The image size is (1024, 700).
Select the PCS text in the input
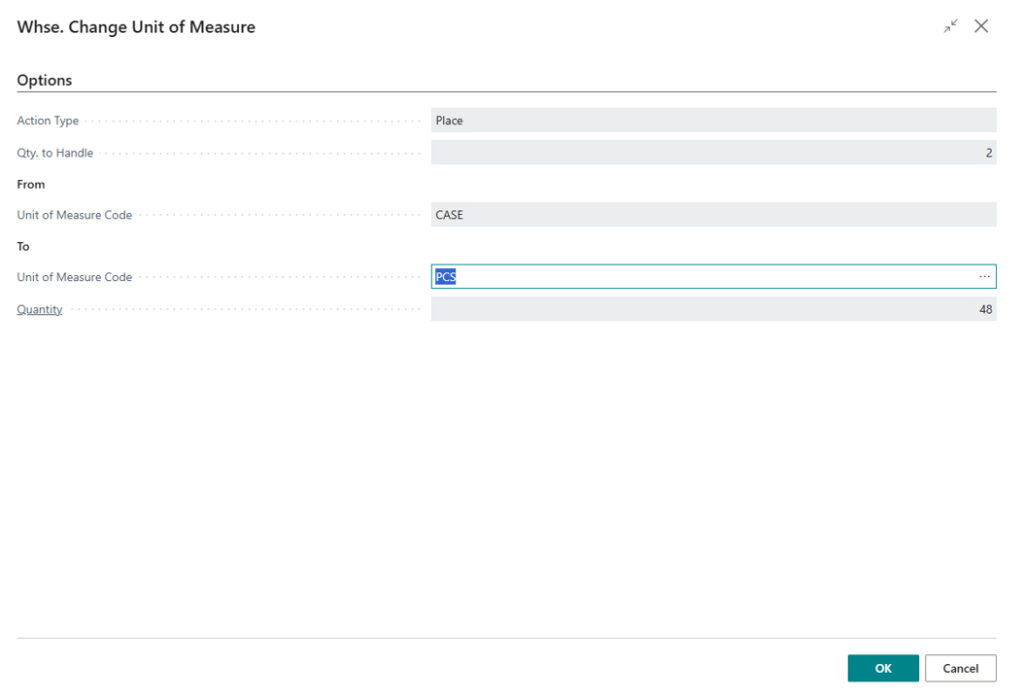point(445,276)
